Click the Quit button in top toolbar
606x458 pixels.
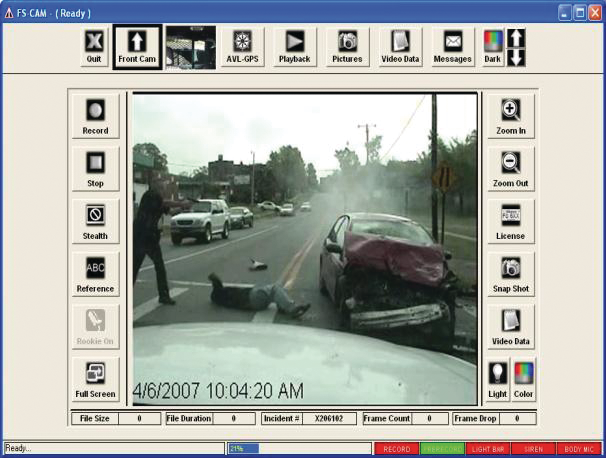pos(94,46)
